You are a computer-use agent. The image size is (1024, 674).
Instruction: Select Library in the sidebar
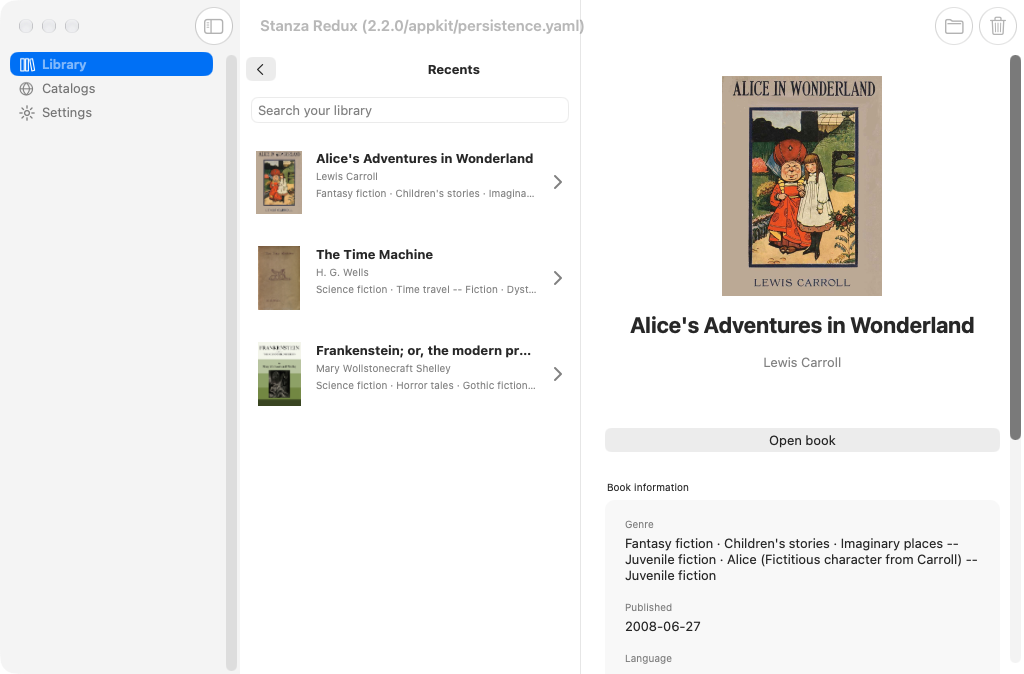[x=112, y=64]
